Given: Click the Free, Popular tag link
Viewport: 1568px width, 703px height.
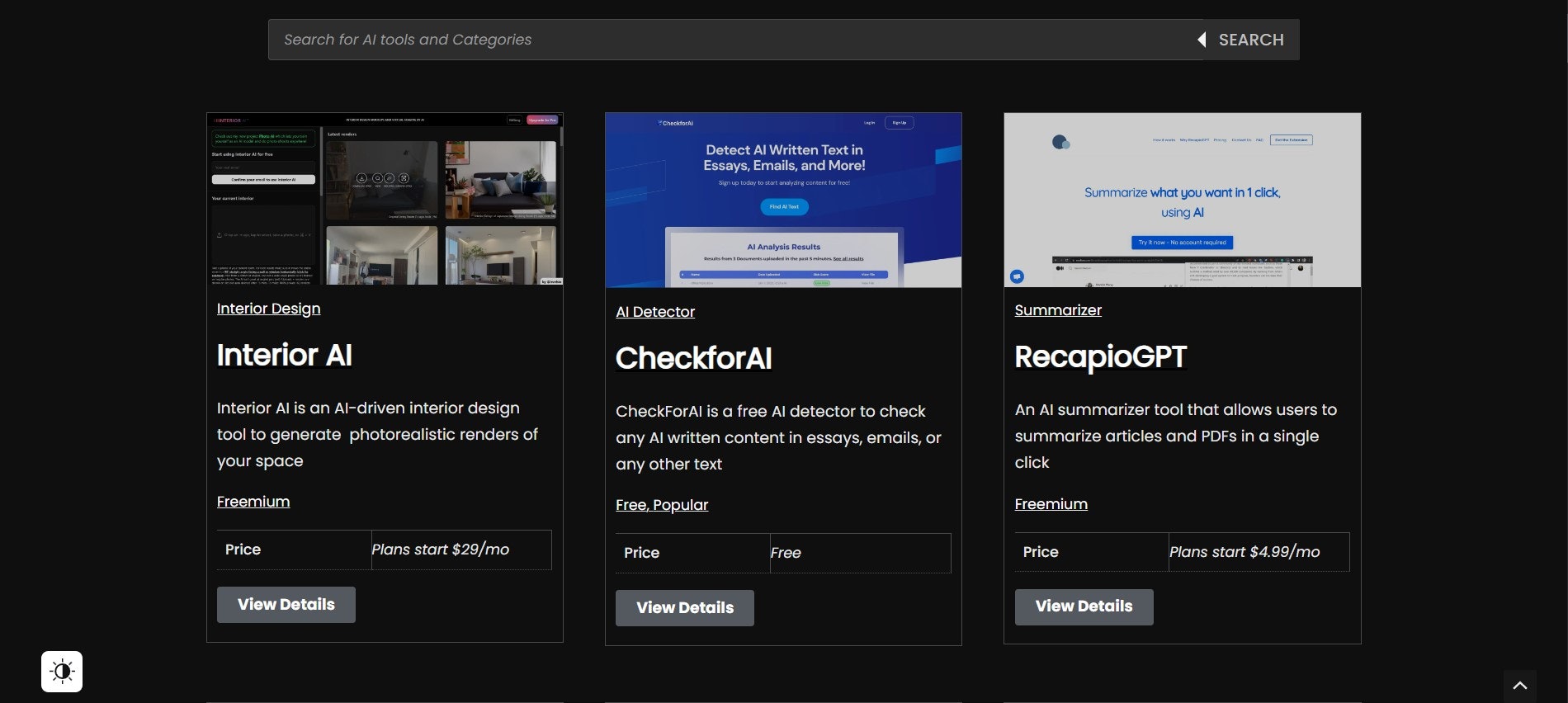Looking at the screenshot, I should (x=662, y=505).
